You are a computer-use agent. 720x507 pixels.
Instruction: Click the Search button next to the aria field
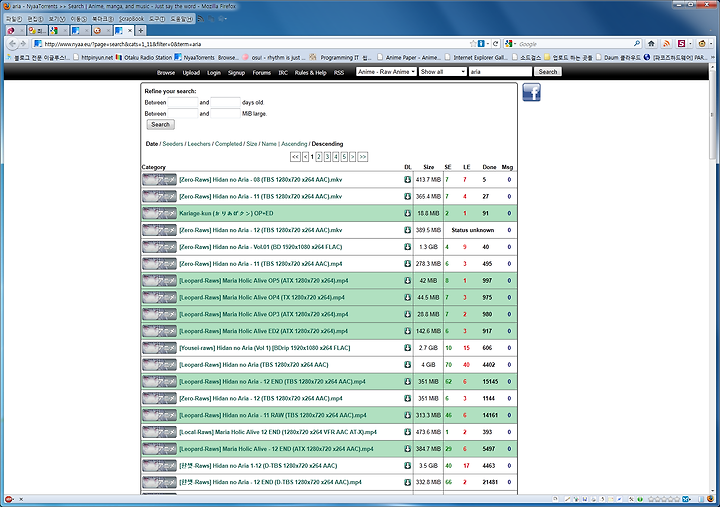[548, 72]
